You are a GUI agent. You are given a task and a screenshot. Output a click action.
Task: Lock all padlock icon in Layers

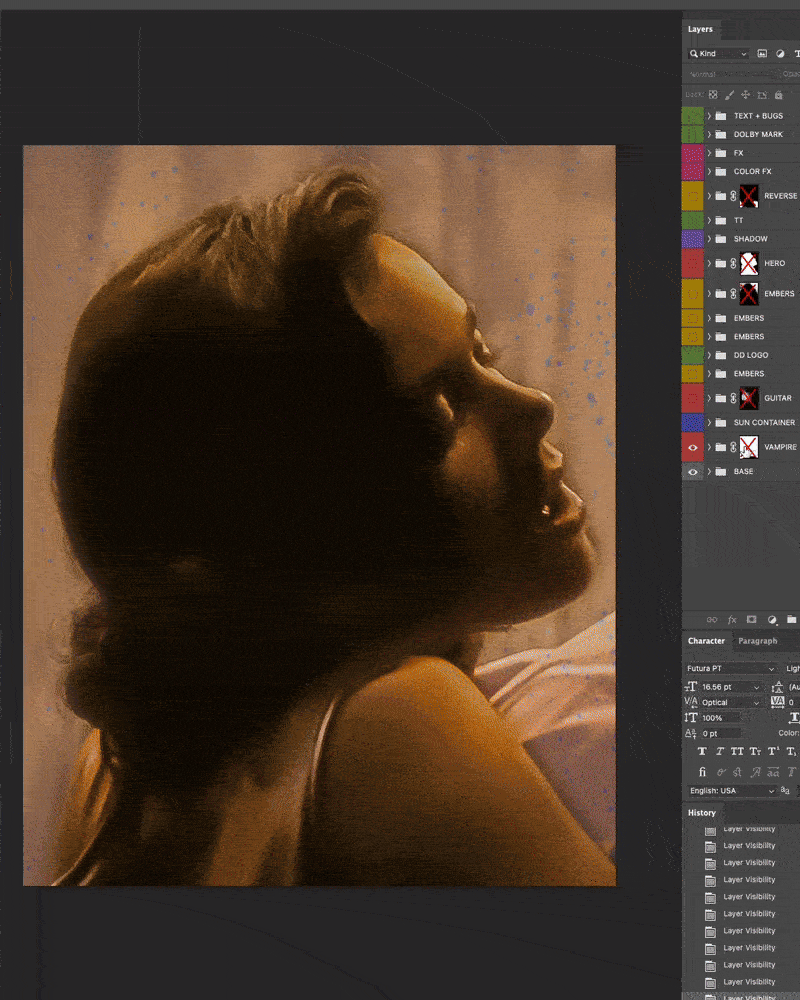coord(778,94)
